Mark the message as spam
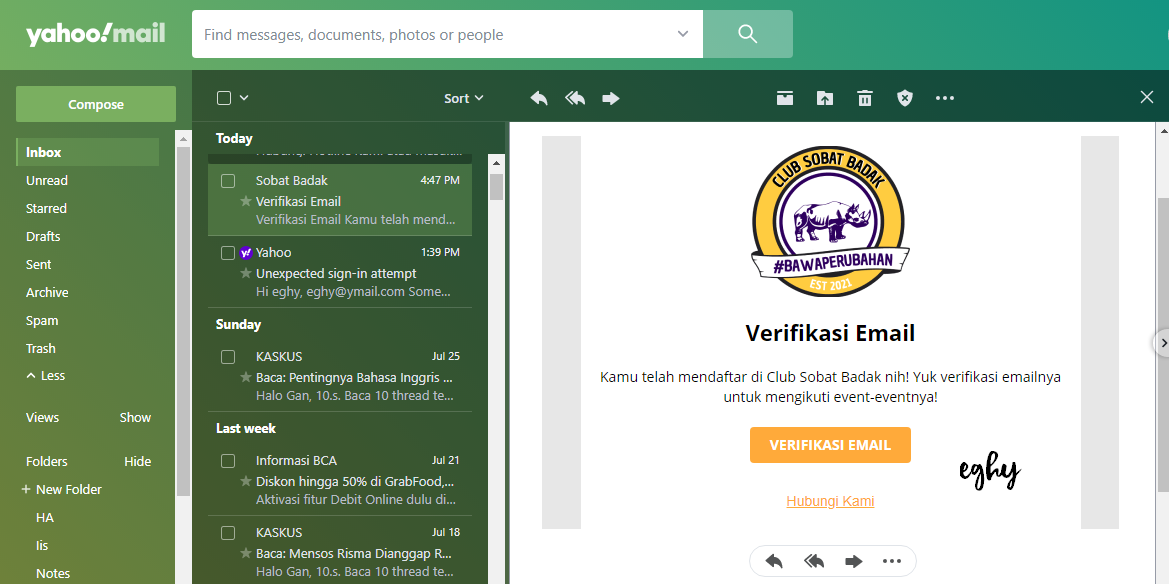The image size is (1169, 584). [x=904, y=98]
